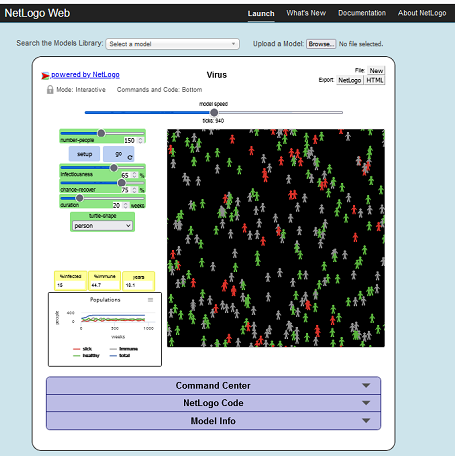Click the infectiousness slider handle
The image size is (455, 456).
(x=114, y=167)
